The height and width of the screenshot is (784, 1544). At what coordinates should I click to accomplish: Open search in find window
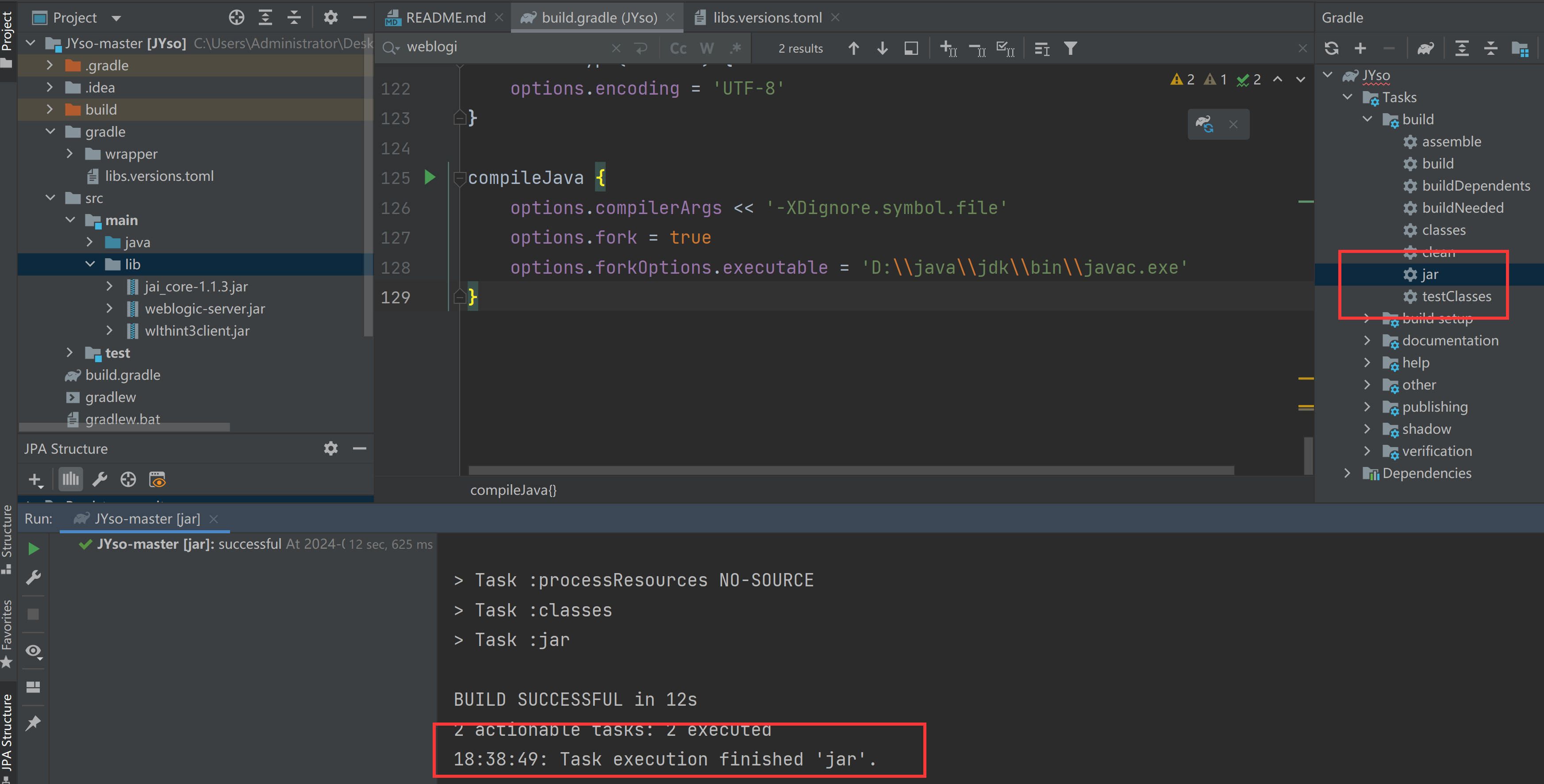[x=911, y=49]
